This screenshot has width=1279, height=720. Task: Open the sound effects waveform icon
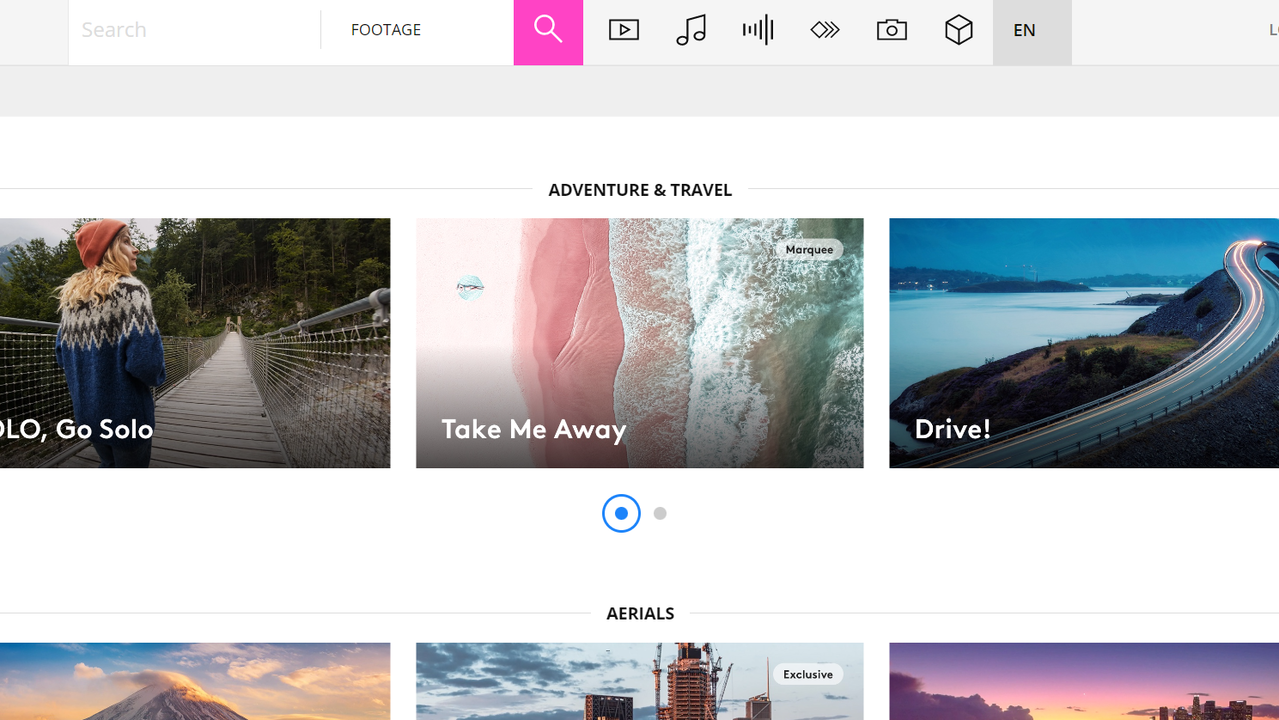click(758, 30)
